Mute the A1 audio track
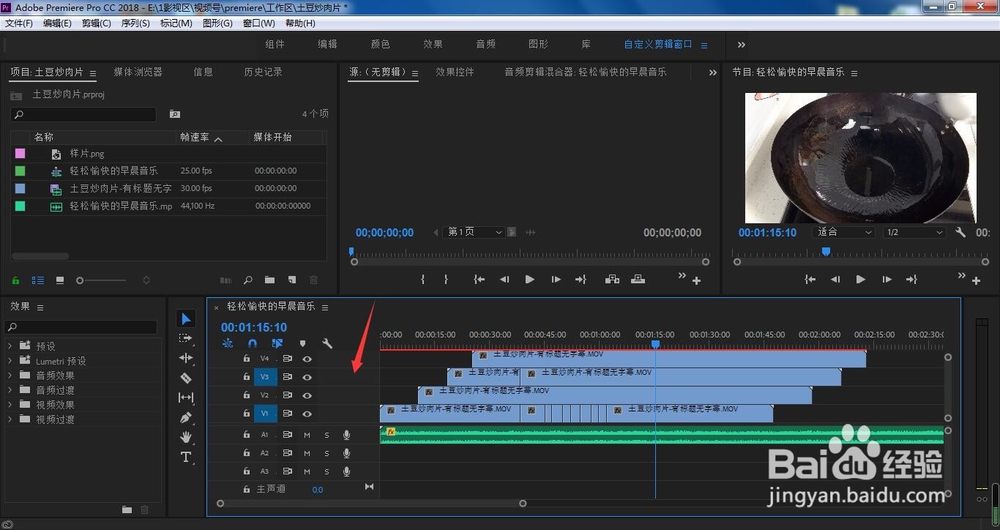This screenshot has width=1000, height=530. (x=307, y=435)
